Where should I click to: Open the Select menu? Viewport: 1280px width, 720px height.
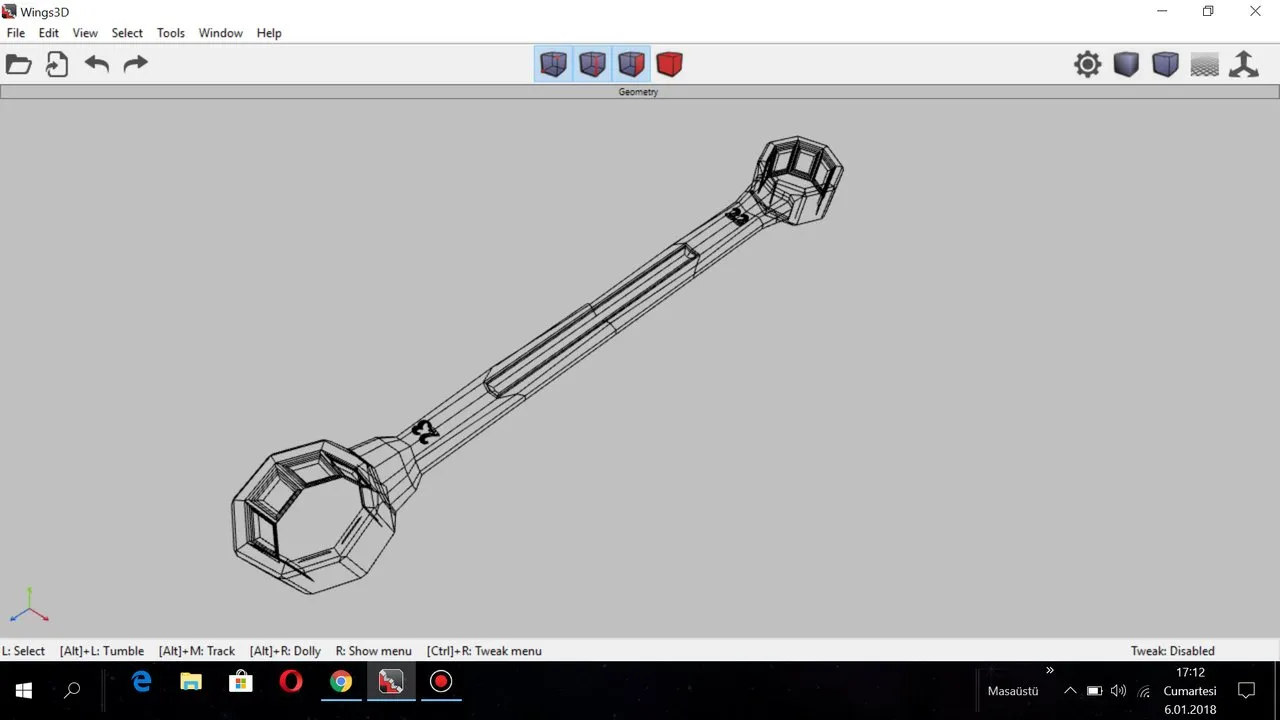click(127, 33)
